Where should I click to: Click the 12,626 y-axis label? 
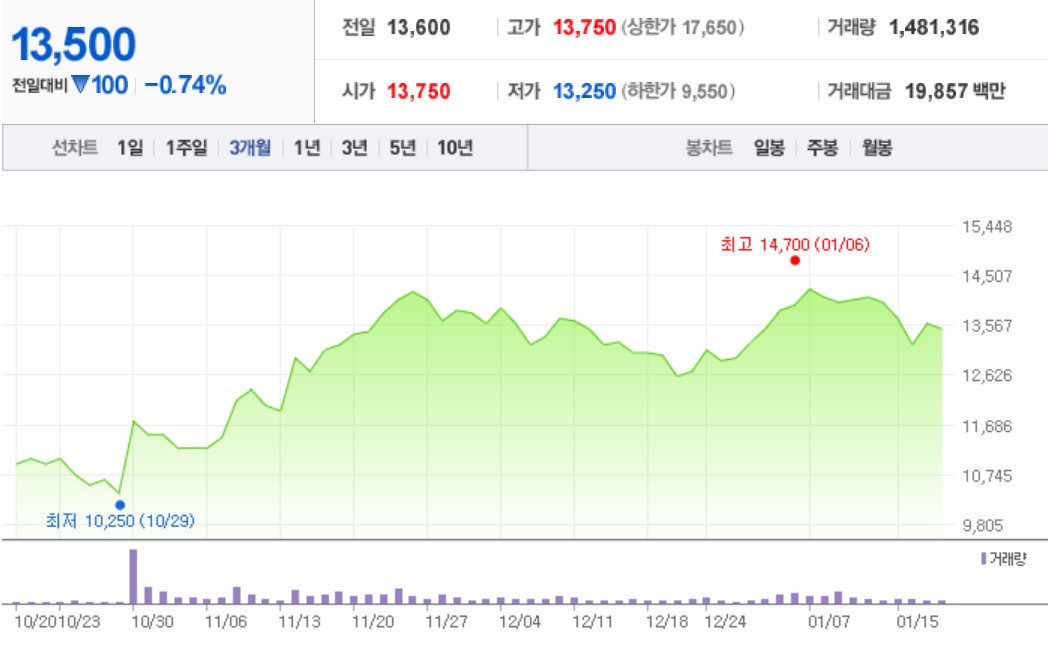coord(987,375)
